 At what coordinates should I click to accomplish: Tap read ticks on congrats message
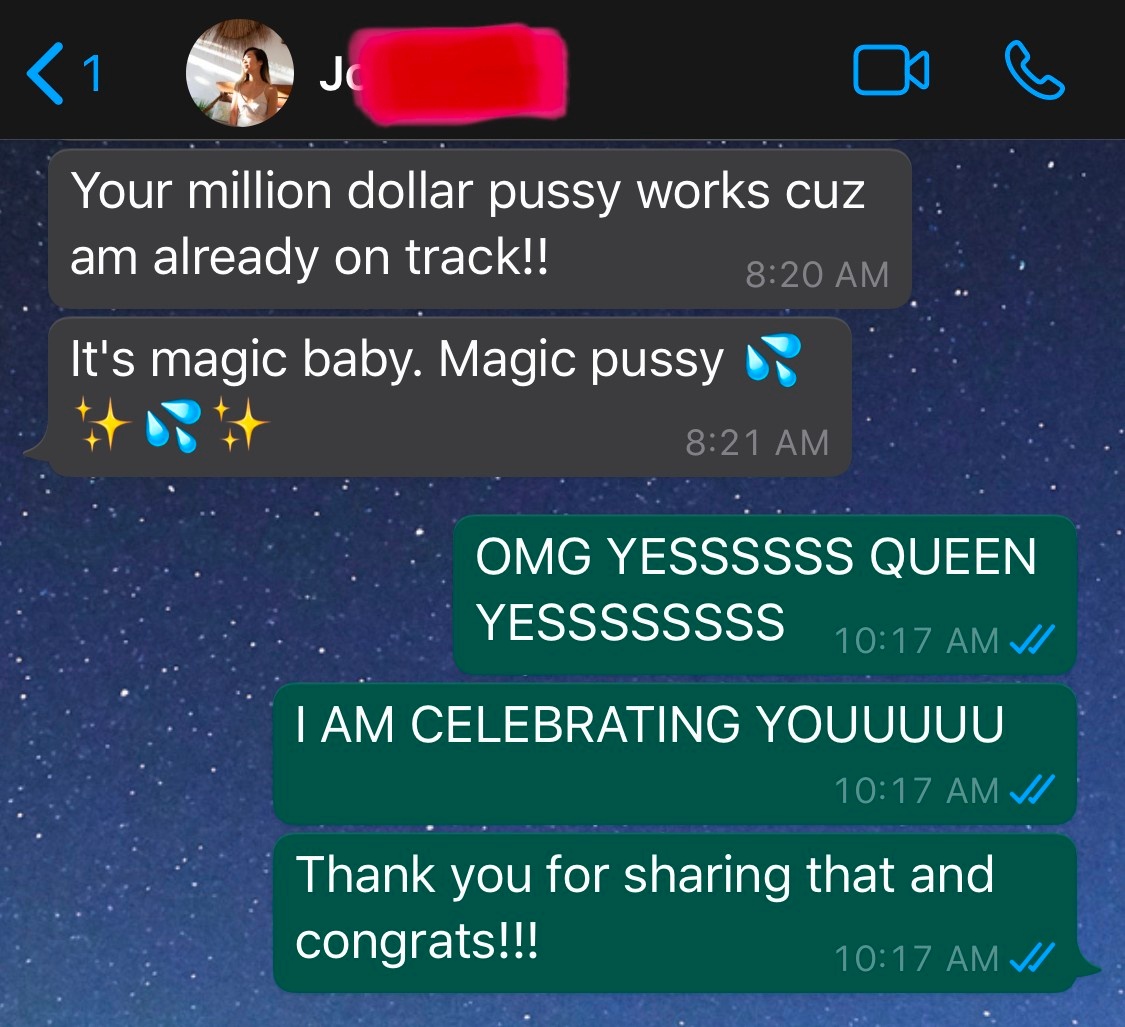[x=1032, y=957]
